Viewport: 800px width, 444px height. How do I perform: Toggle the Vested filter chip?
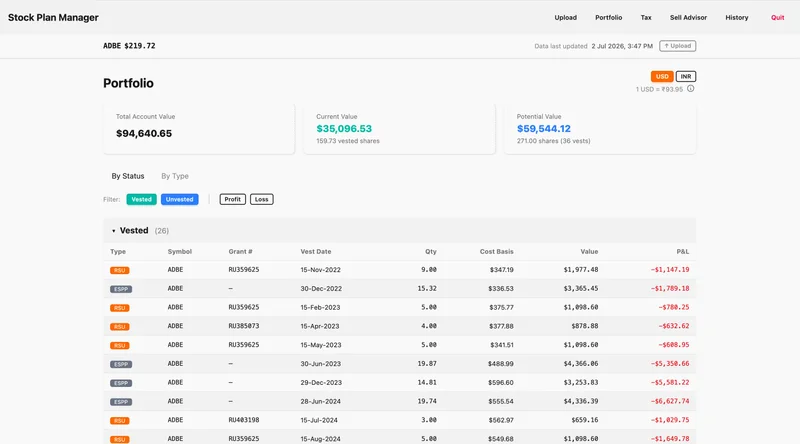point(141,200)
